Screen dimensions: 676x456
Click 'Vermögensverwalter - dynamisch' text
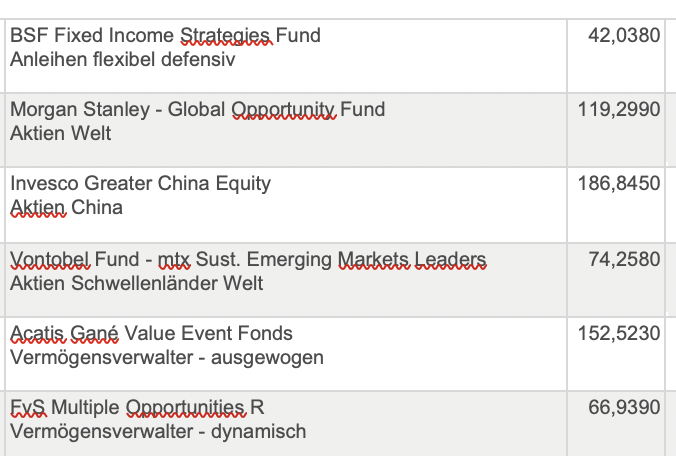158,432
